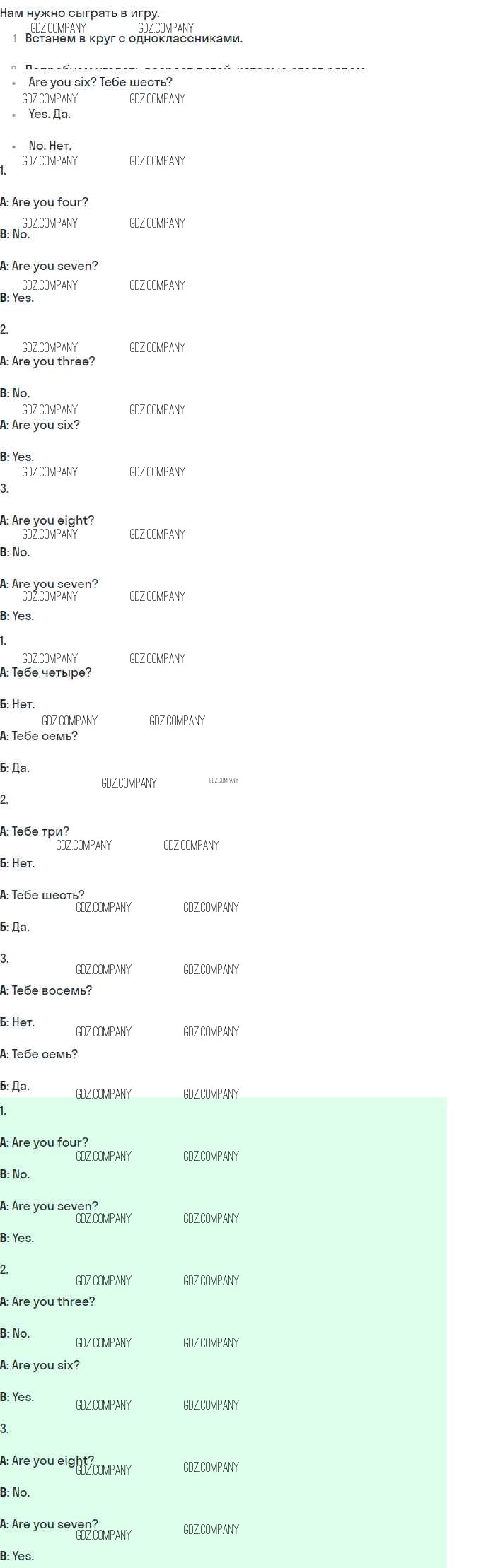
Task: Select the partially hidden second step line
Action: 187,68
